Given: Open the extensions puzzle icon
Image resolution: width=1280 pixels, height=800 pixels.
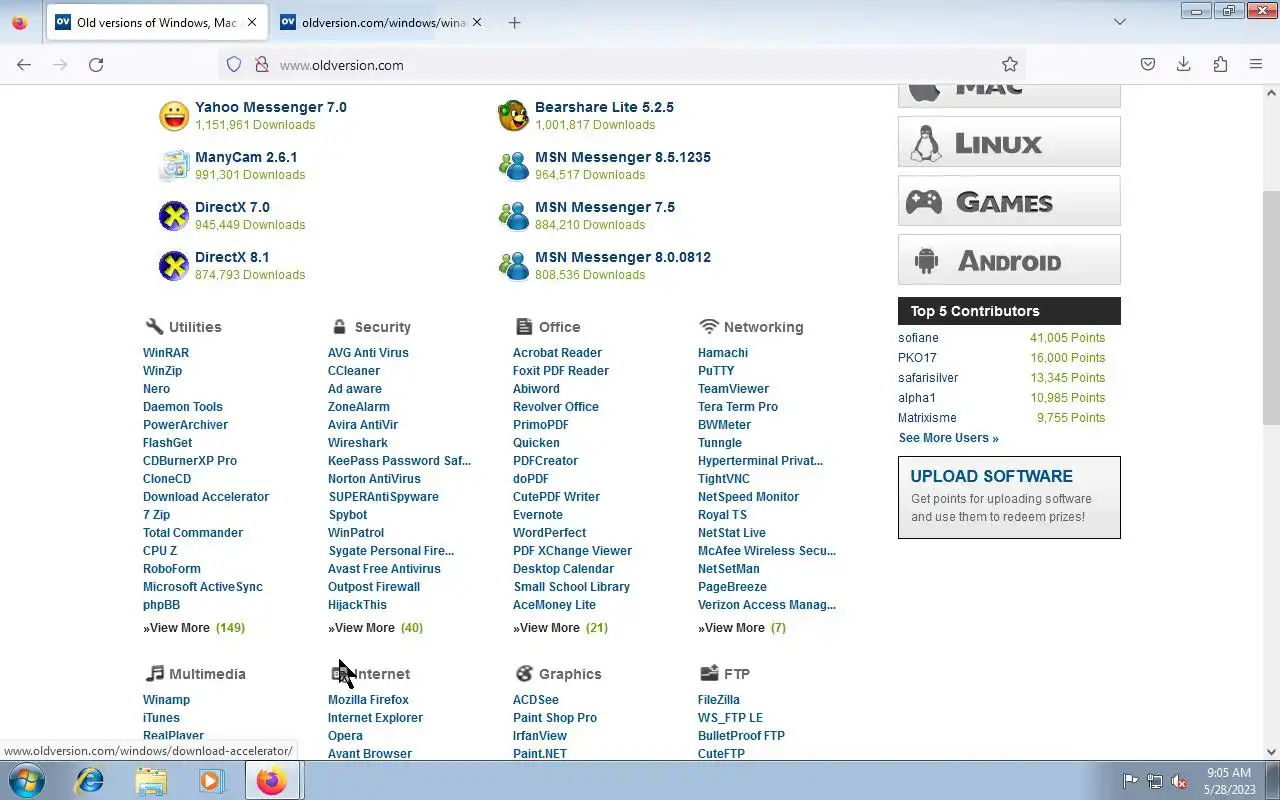Looking at the screenshot, I should (1220, 64).
